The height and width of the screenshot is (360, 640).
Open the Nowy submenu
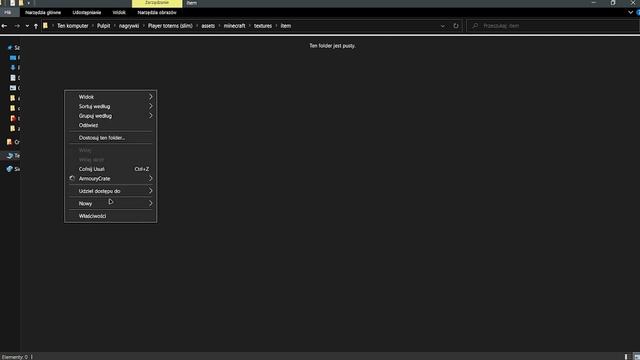tap(111, 203)
